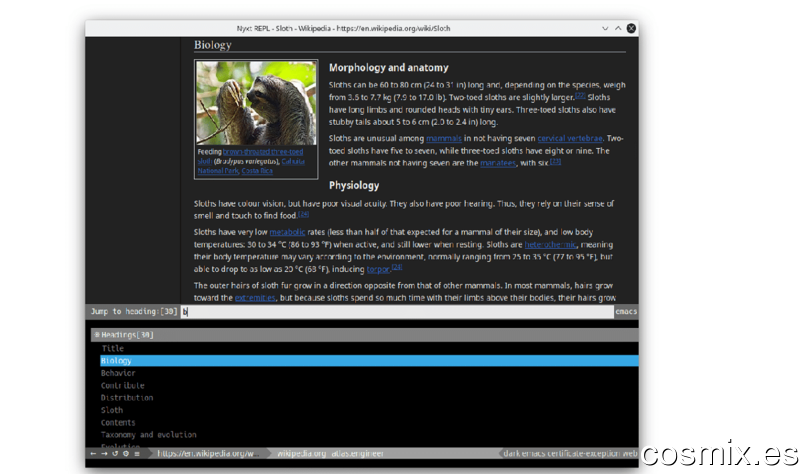This screenshot has height=474, width=800.
Task: Click the window title bar chevron-up button
Action: point(618,29)
